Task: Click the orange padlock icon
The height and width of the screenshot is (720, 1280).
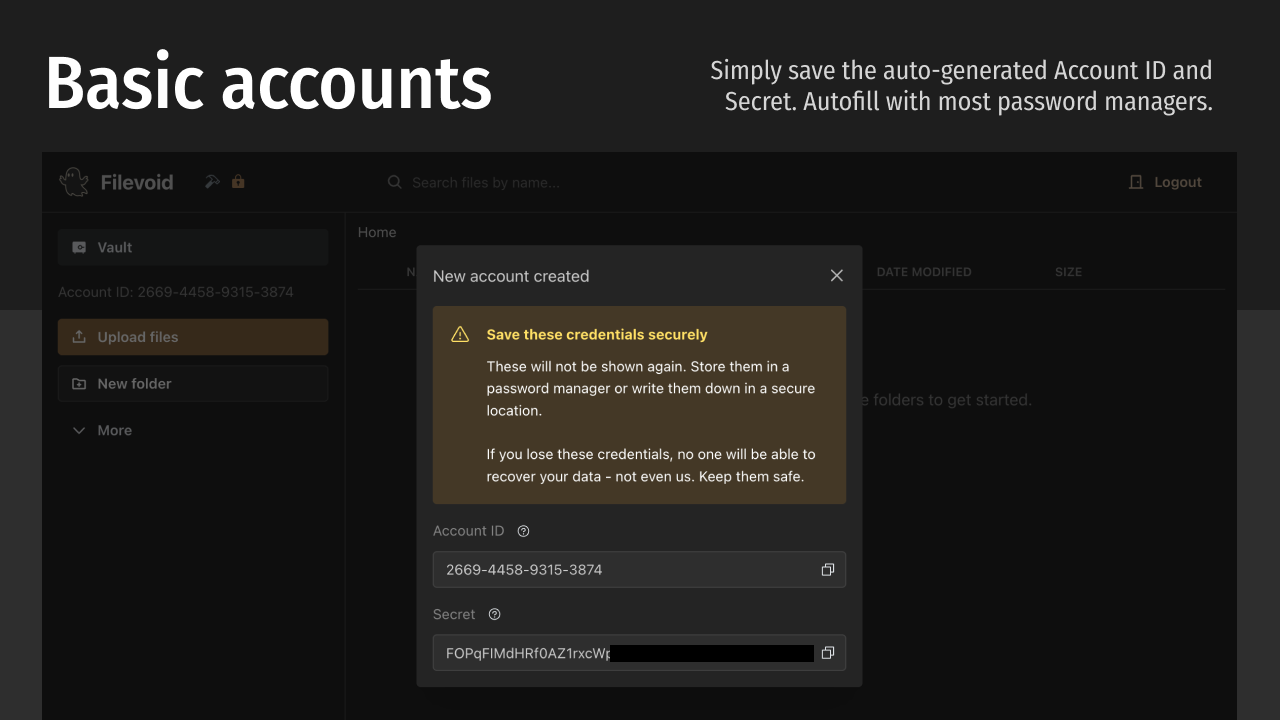Action: click(238, 182)
